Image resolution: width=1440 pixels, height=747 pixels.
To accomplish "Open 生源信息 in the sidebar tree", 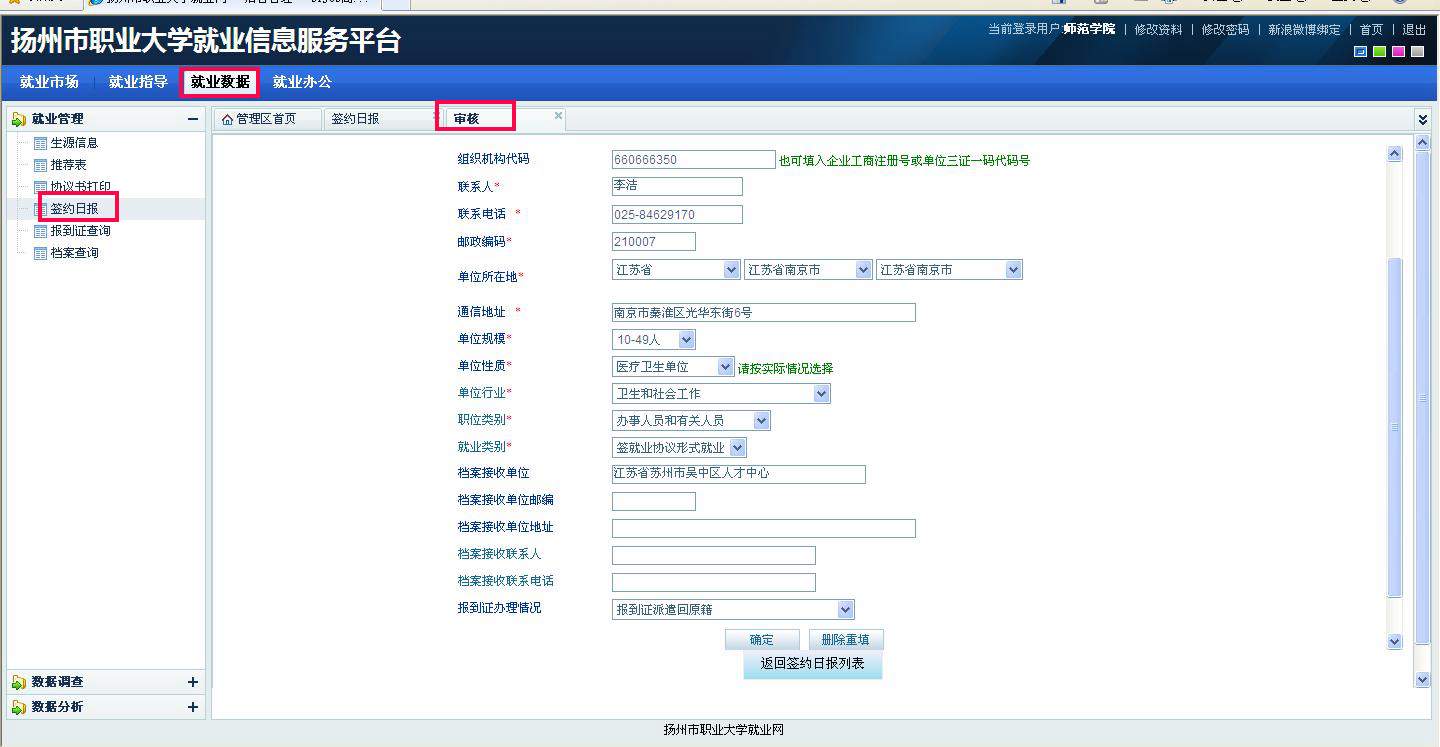I will point(74,143).
